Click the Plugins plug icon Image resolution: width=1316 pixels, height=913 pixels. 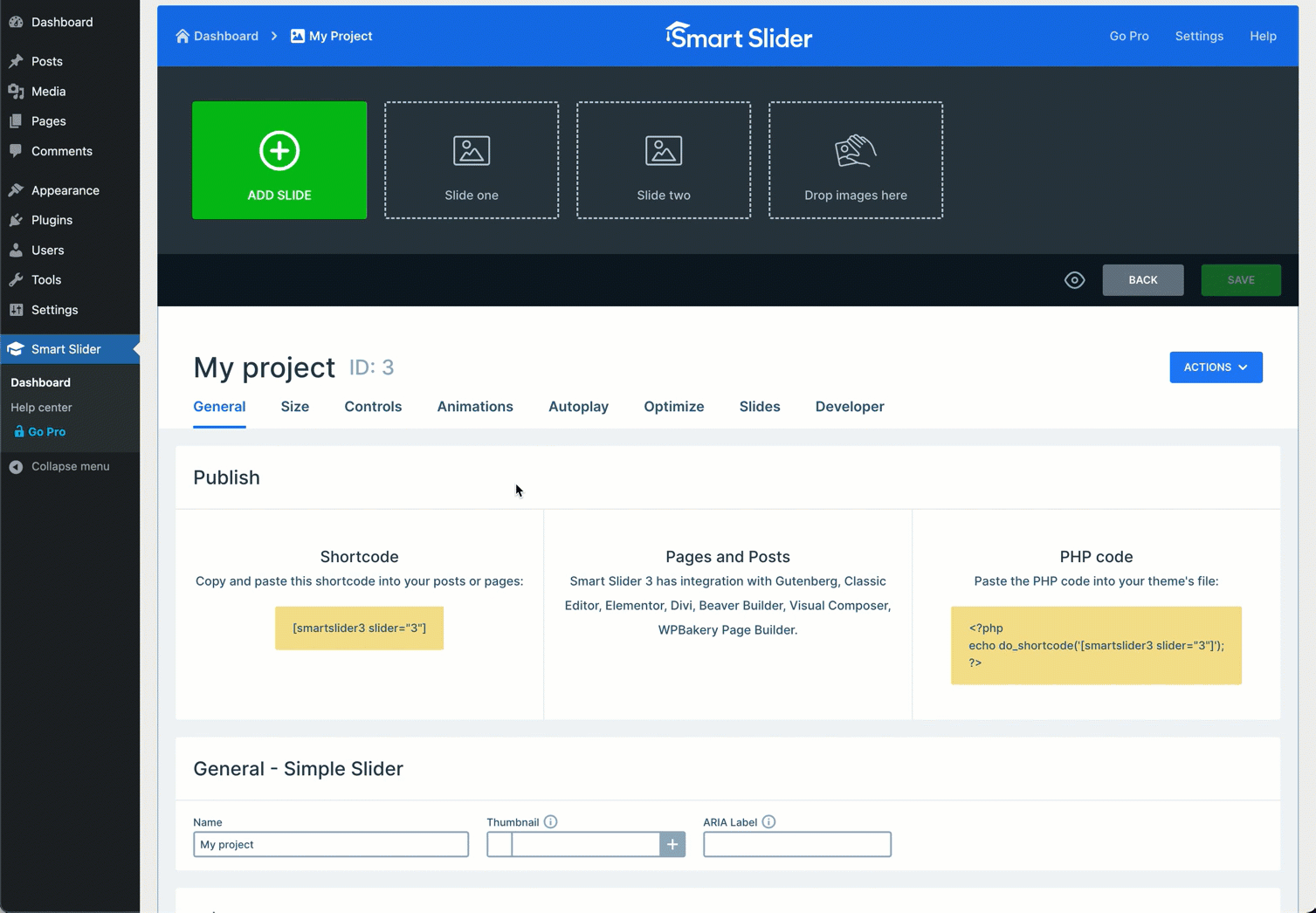(16, 220)
